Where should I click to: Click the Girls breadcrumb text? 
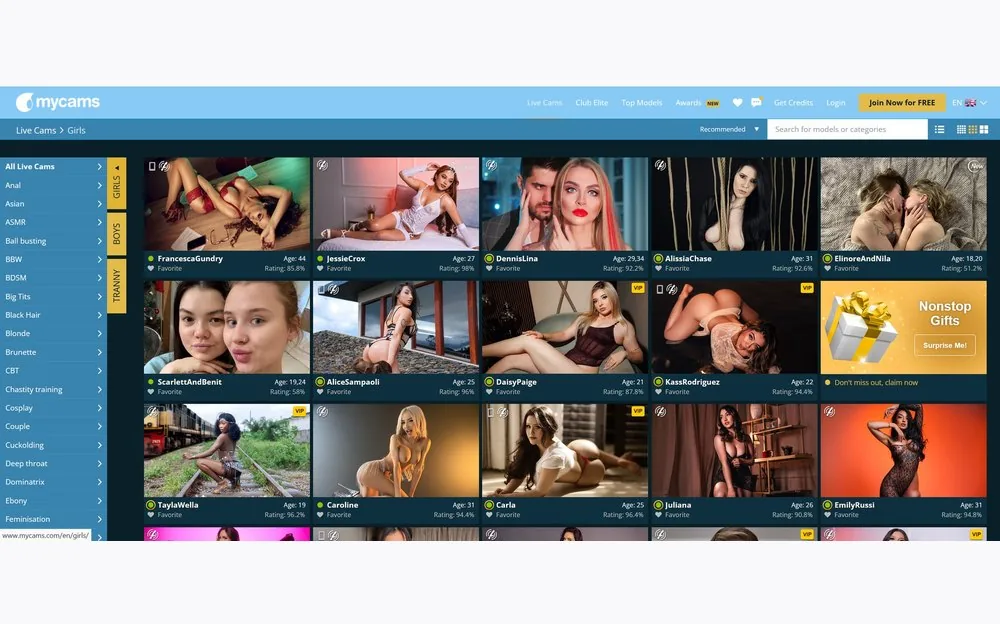pos(77,130)
